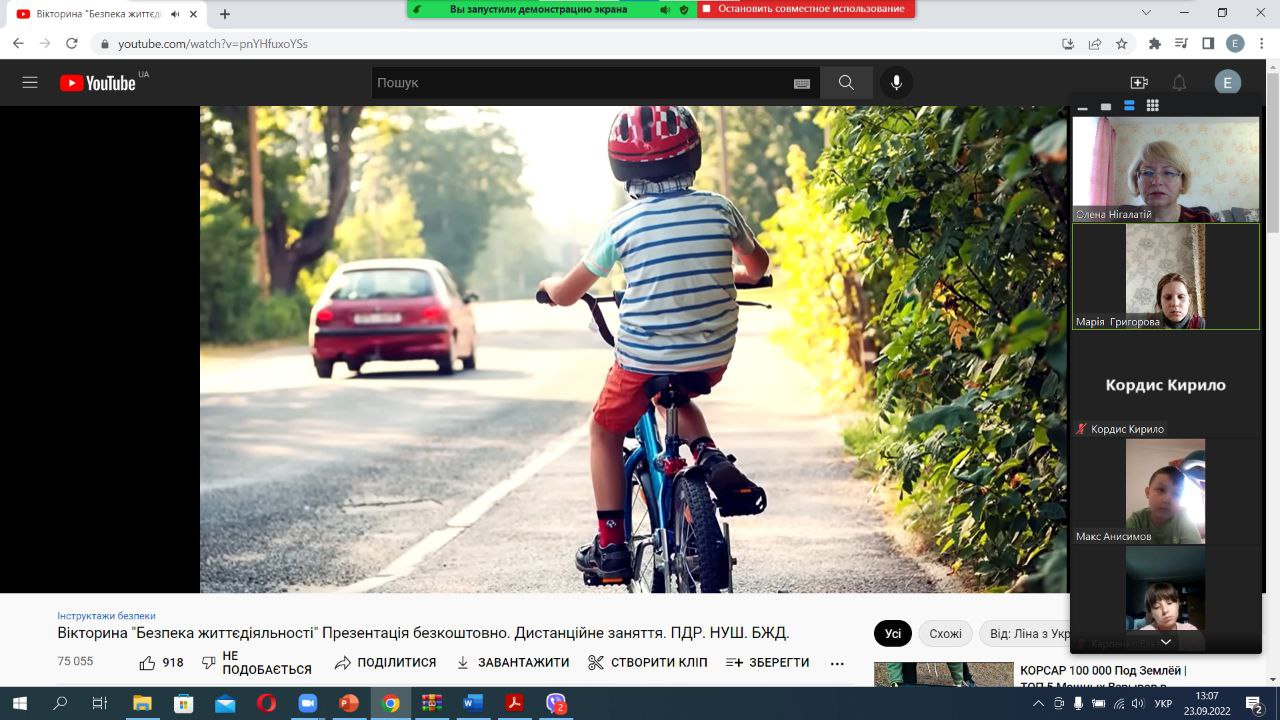Click the YouTube search magnifier button

846,83
